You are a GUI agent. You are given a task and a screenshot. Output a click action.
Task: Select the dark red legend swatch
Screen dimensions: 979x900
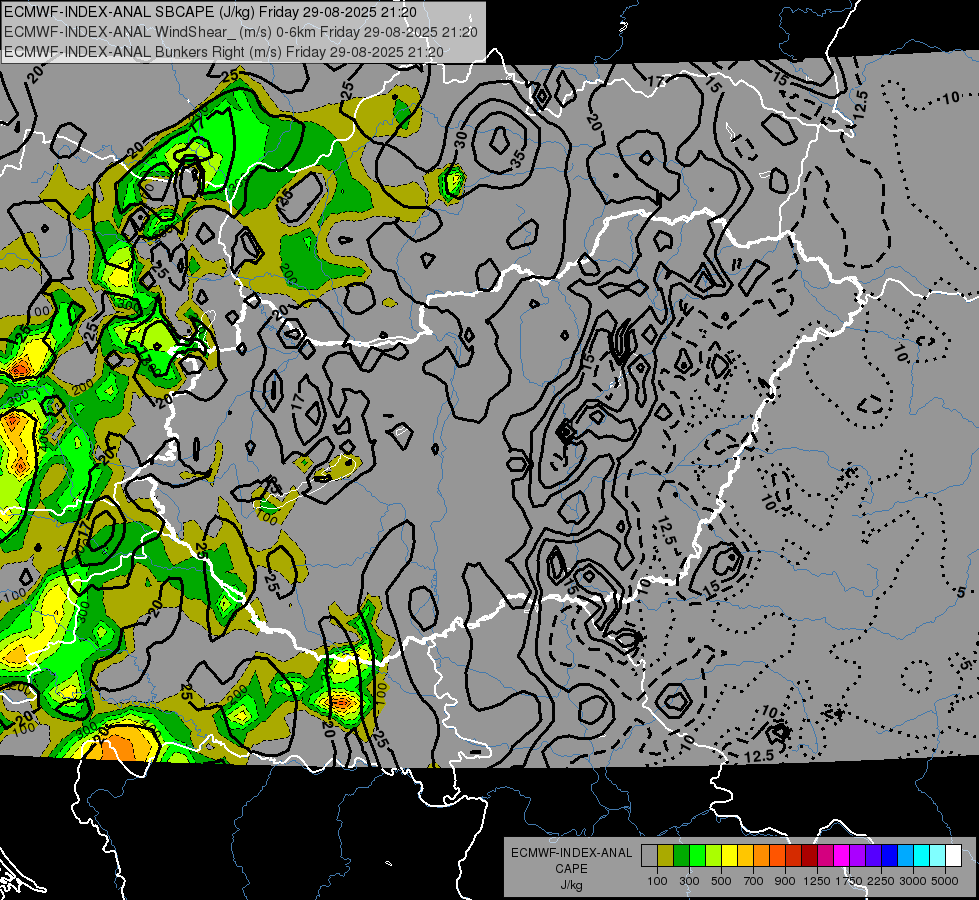coord(809,856)
